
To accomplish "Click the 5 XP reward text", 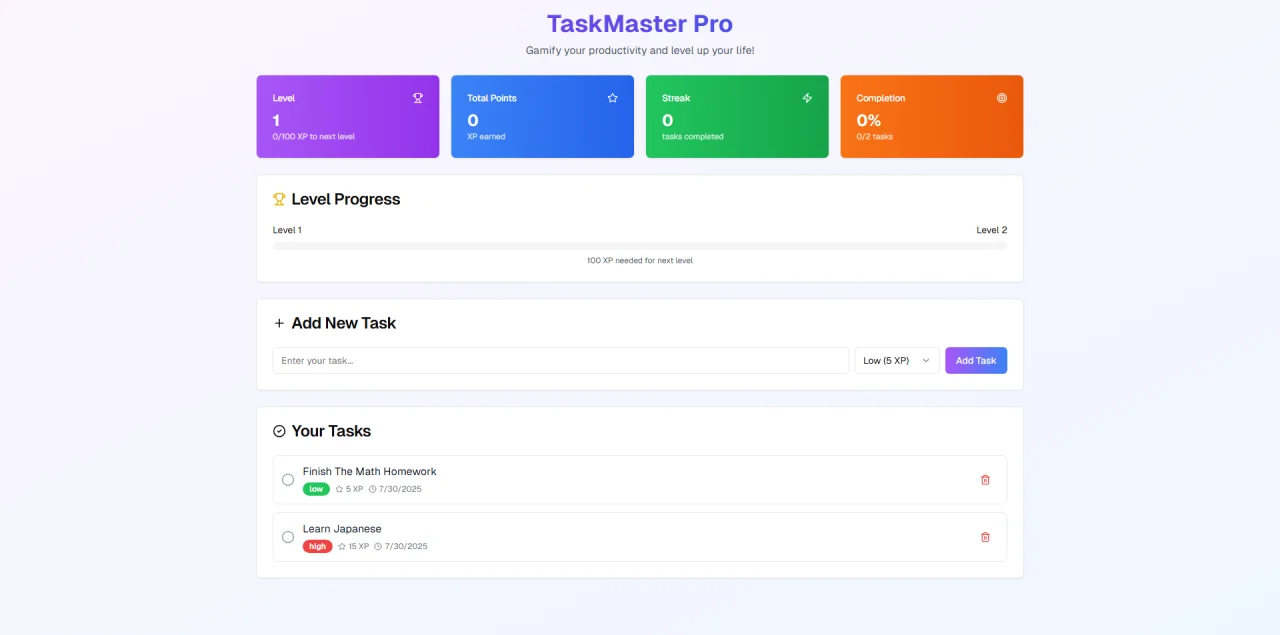I will 355,489.
